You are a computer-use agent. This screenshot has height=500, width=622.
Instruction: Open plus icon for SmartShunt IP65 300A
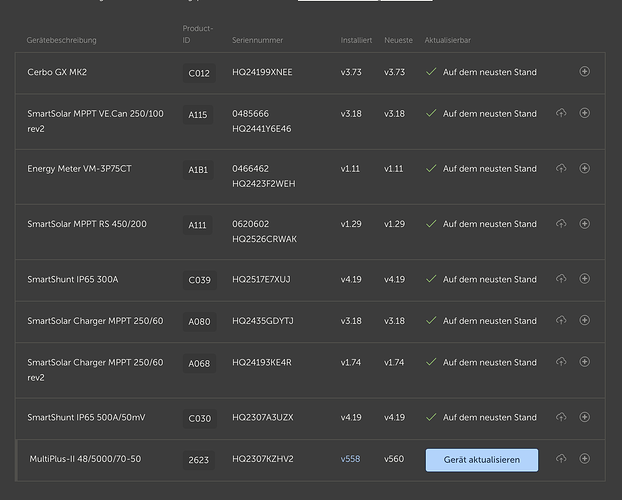click(x=584, y=279)
